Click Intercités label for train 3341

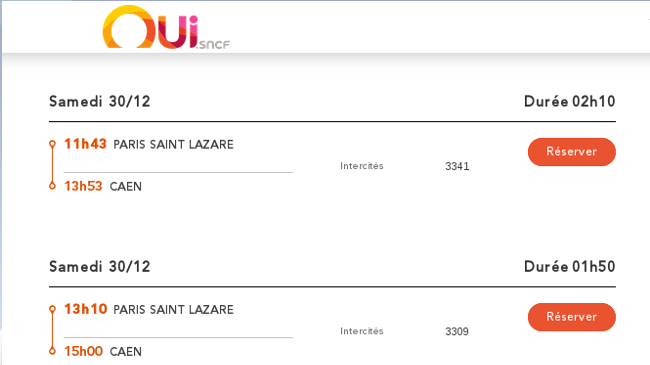tap(361, 166)
